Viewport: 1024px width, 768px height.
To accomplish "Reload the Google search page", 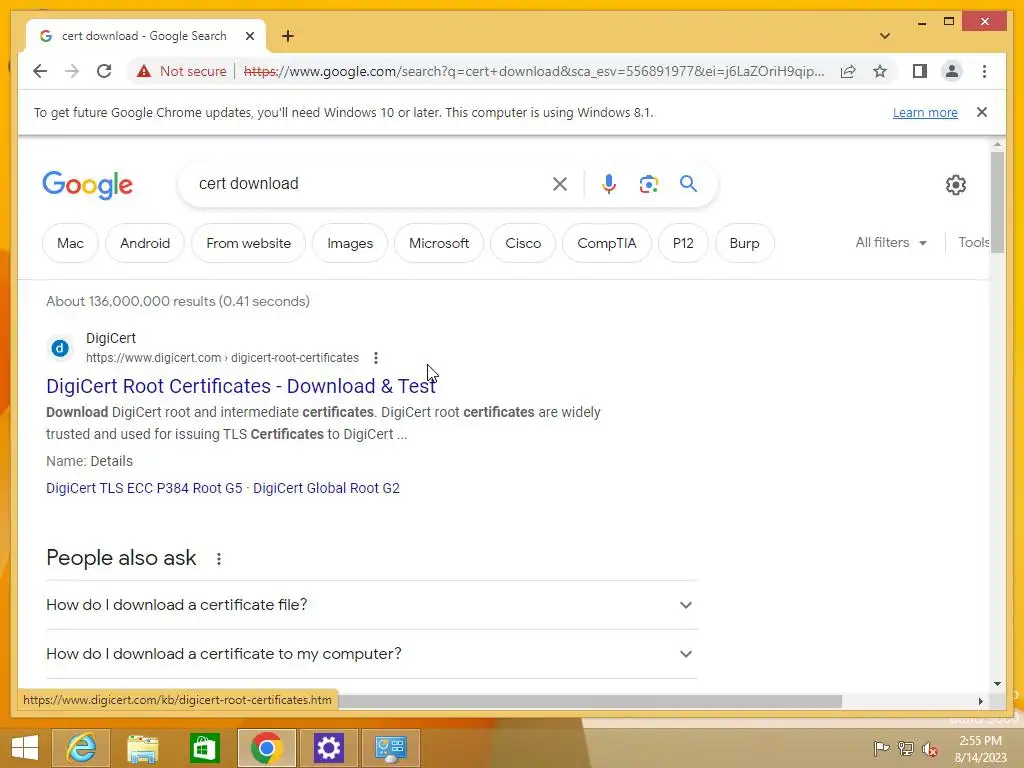I will [104, 71].
